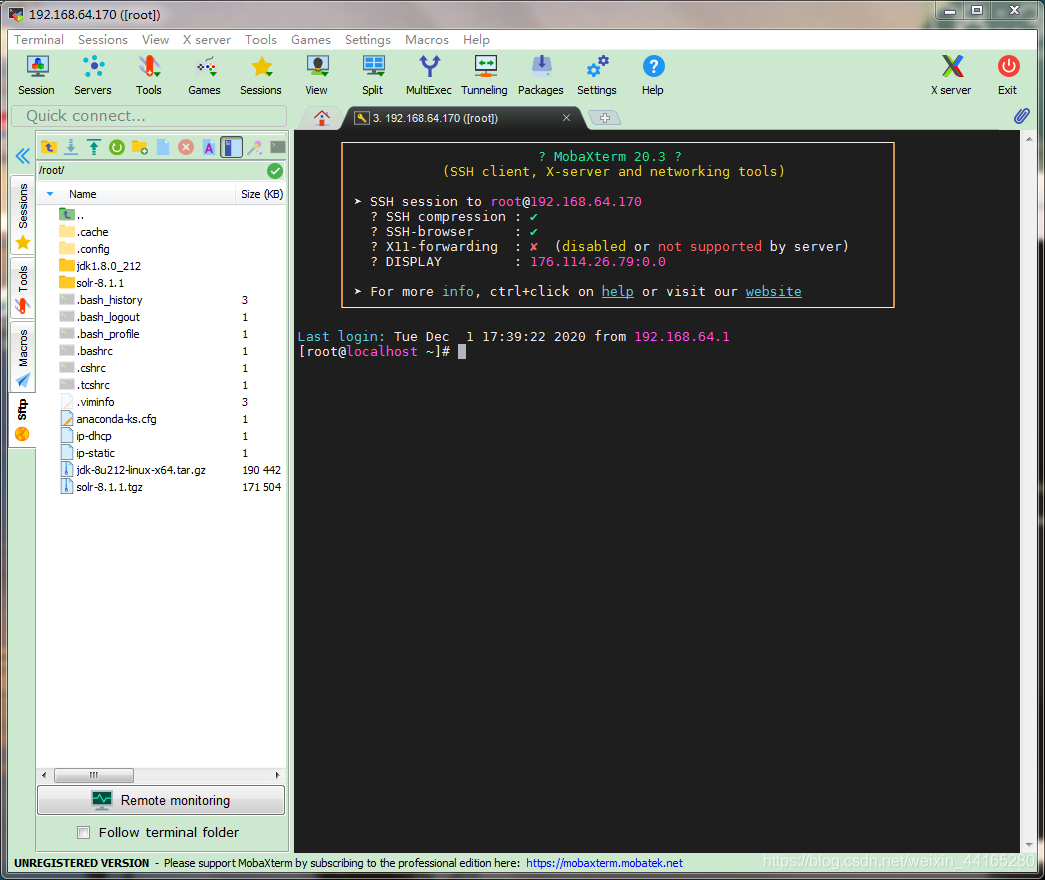Open the Help question mark icon
Viewport: 1045px width, 880px height.
(x=652, y=75)
